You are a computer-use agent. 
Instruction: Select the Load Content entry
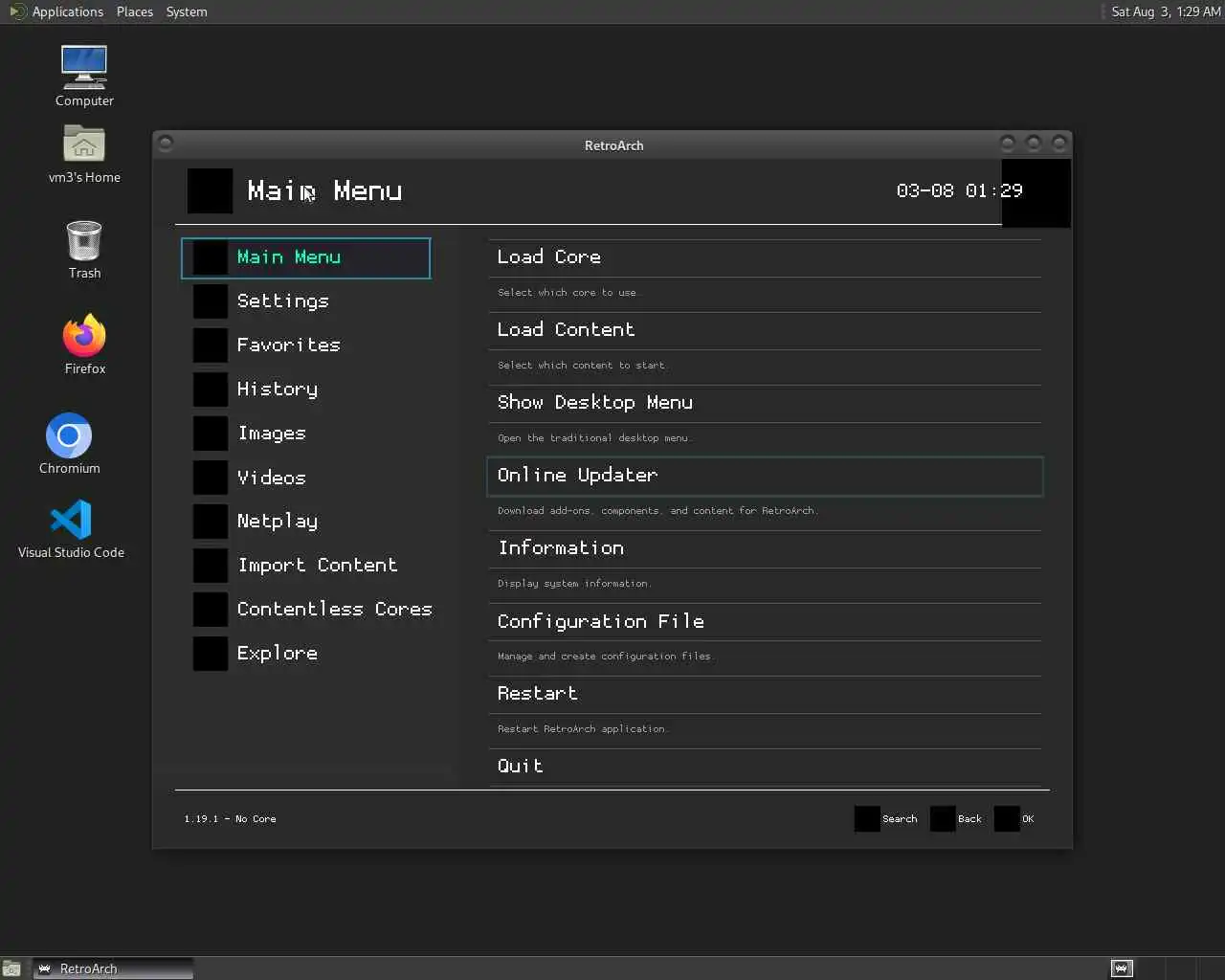[x=765, y=330]
